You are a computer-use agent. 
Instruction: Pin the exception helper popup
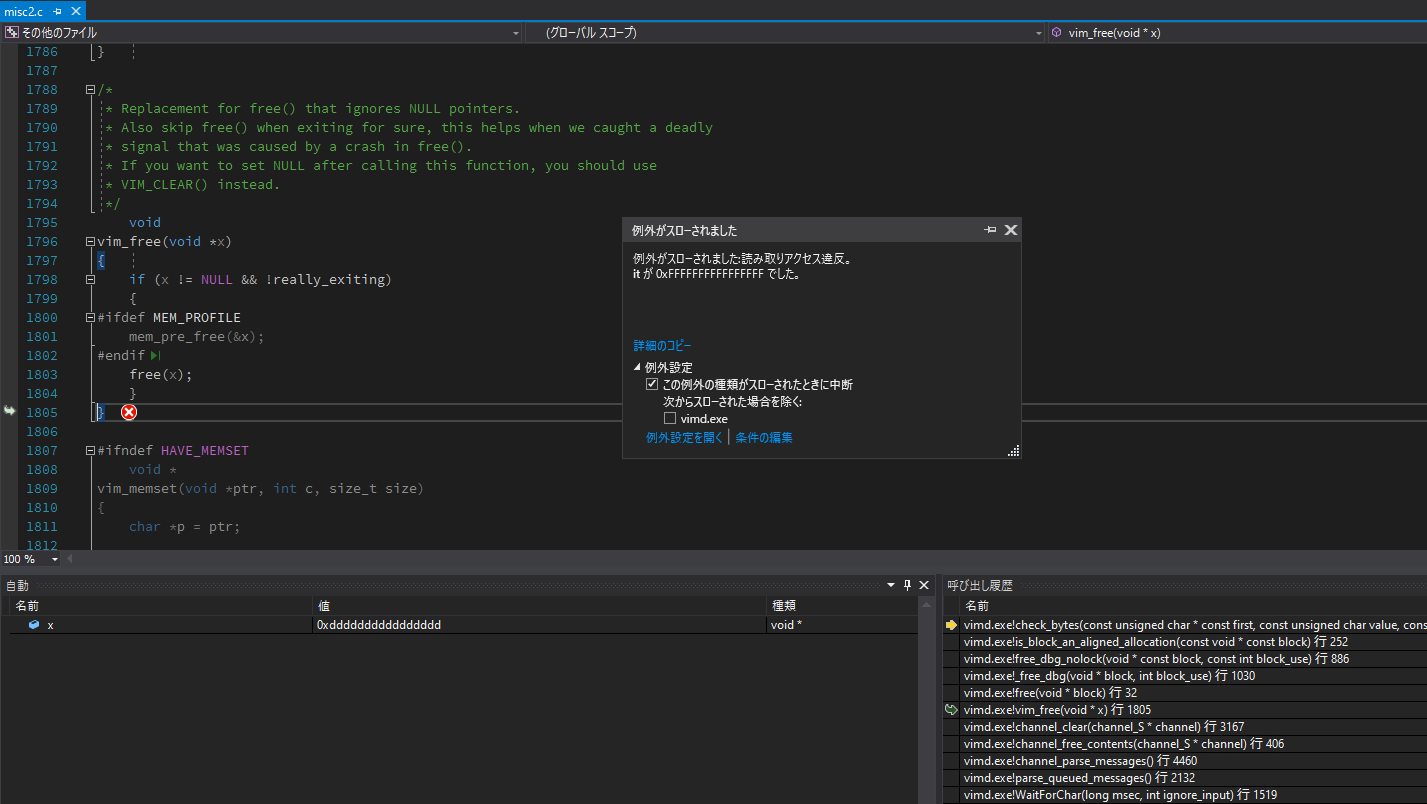(x=991, y=229)
